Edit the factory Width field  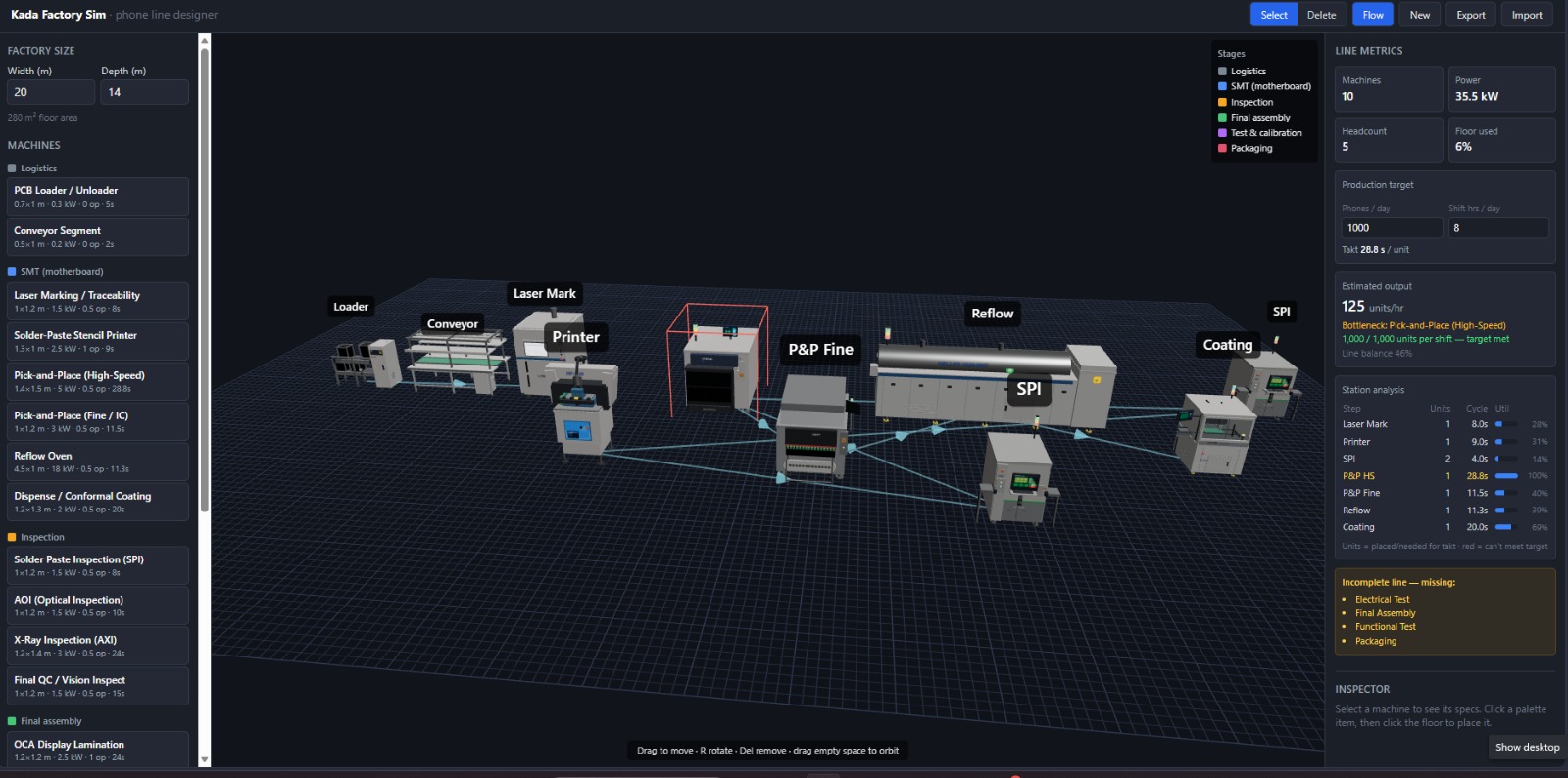(51, 92)
